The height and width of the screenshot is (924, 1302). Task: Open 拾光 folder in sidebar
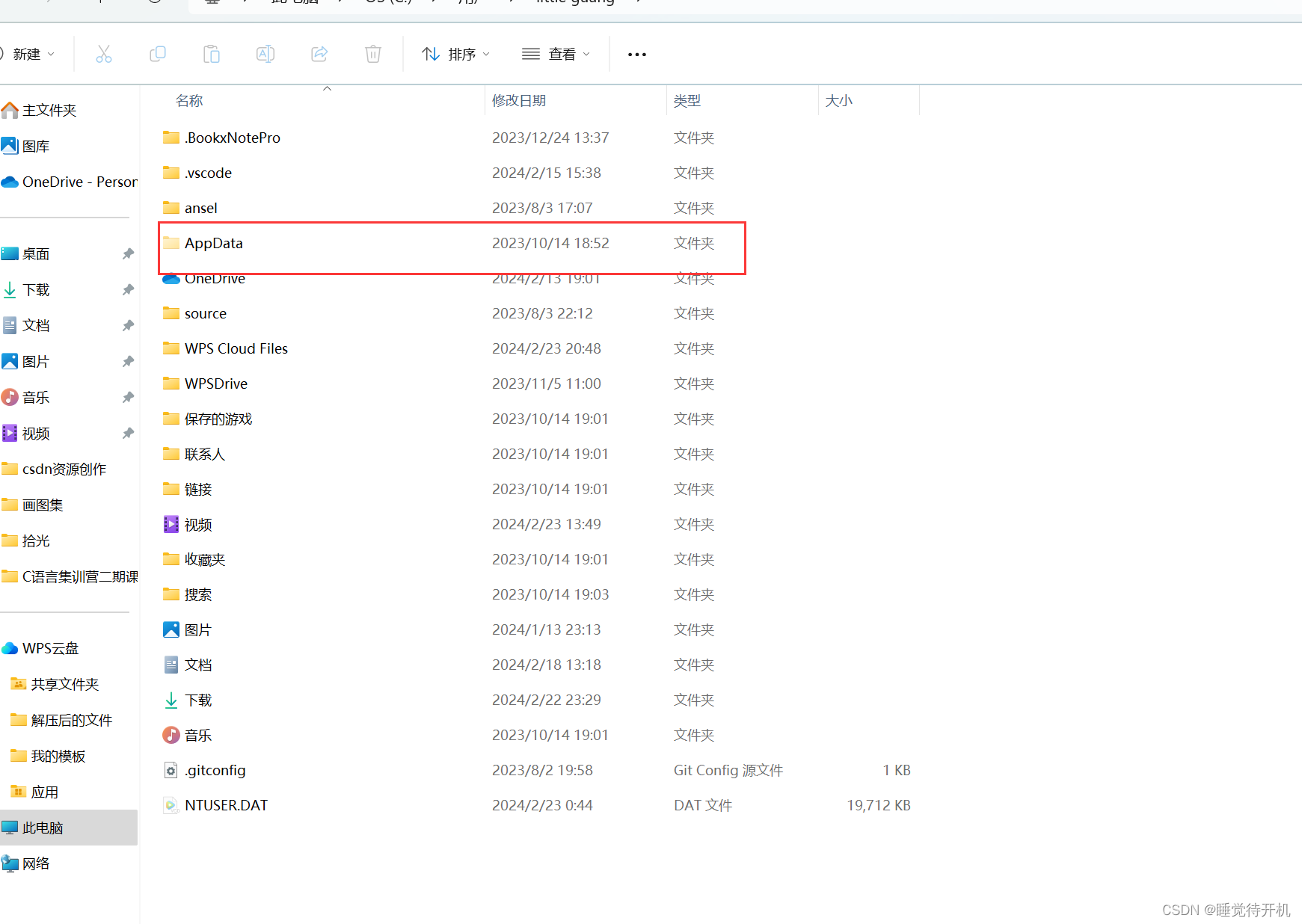click(25, 540)
